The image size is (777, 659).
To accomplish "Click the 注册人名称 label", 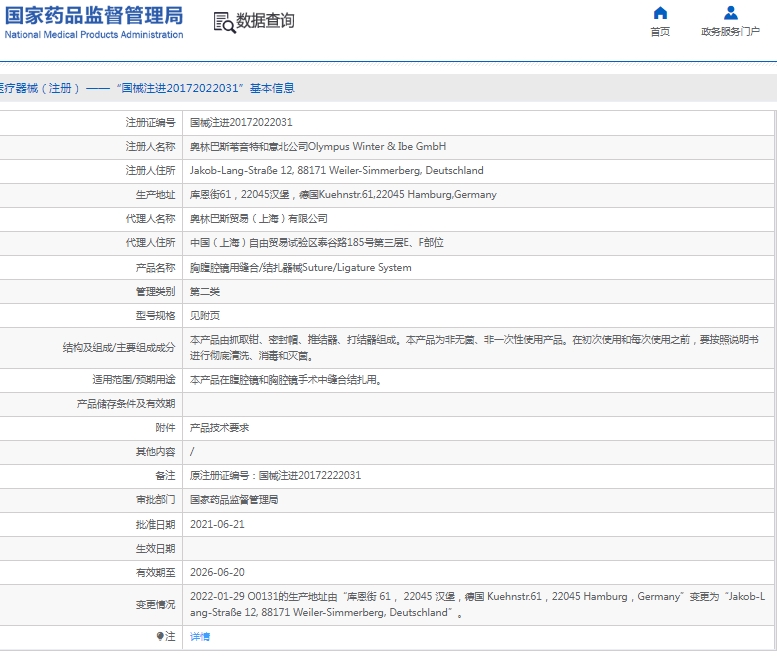I will pos(150,147).
